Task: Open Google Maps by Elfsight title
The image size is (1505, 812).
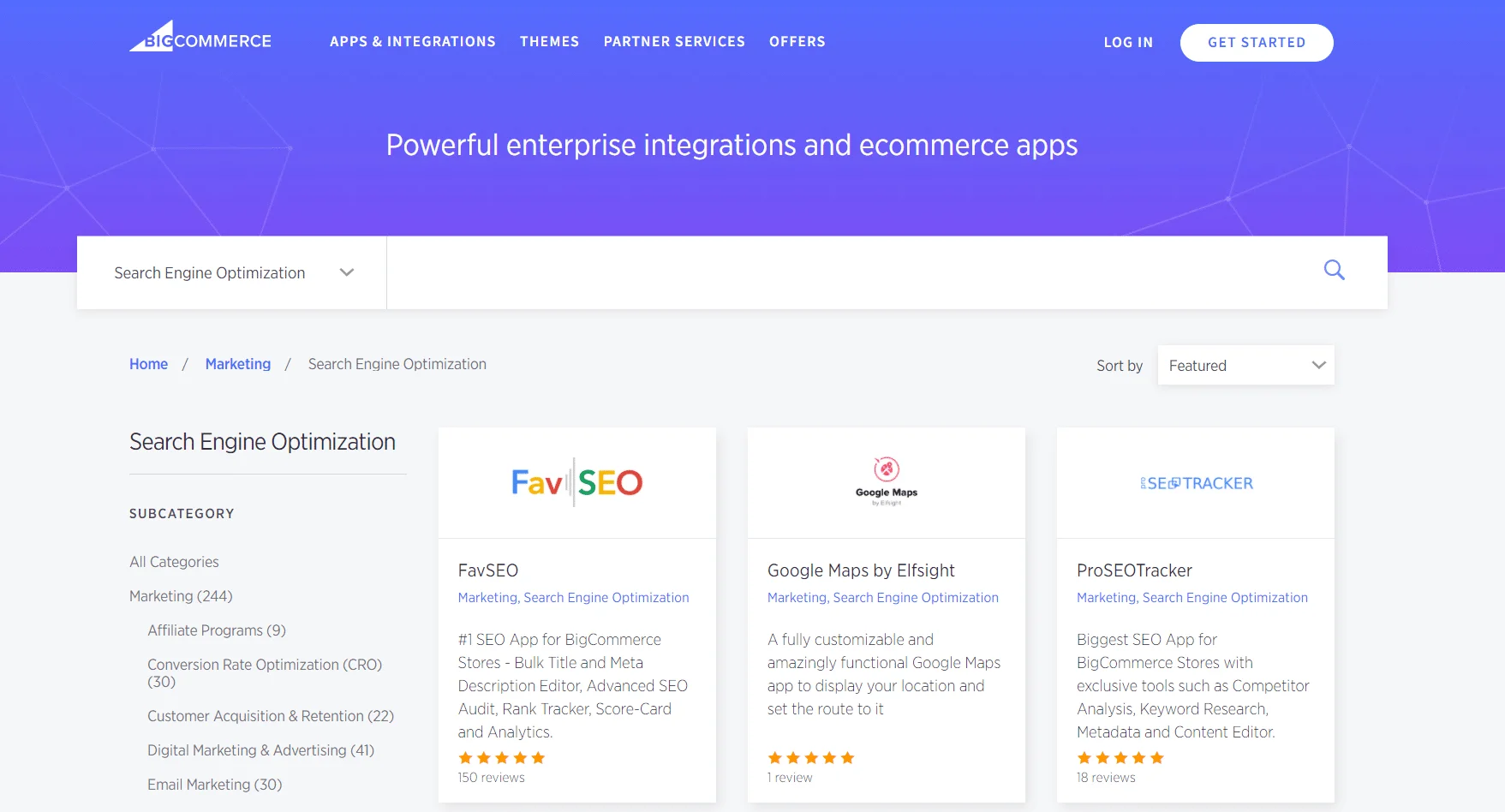Action: tap(861, 570)
